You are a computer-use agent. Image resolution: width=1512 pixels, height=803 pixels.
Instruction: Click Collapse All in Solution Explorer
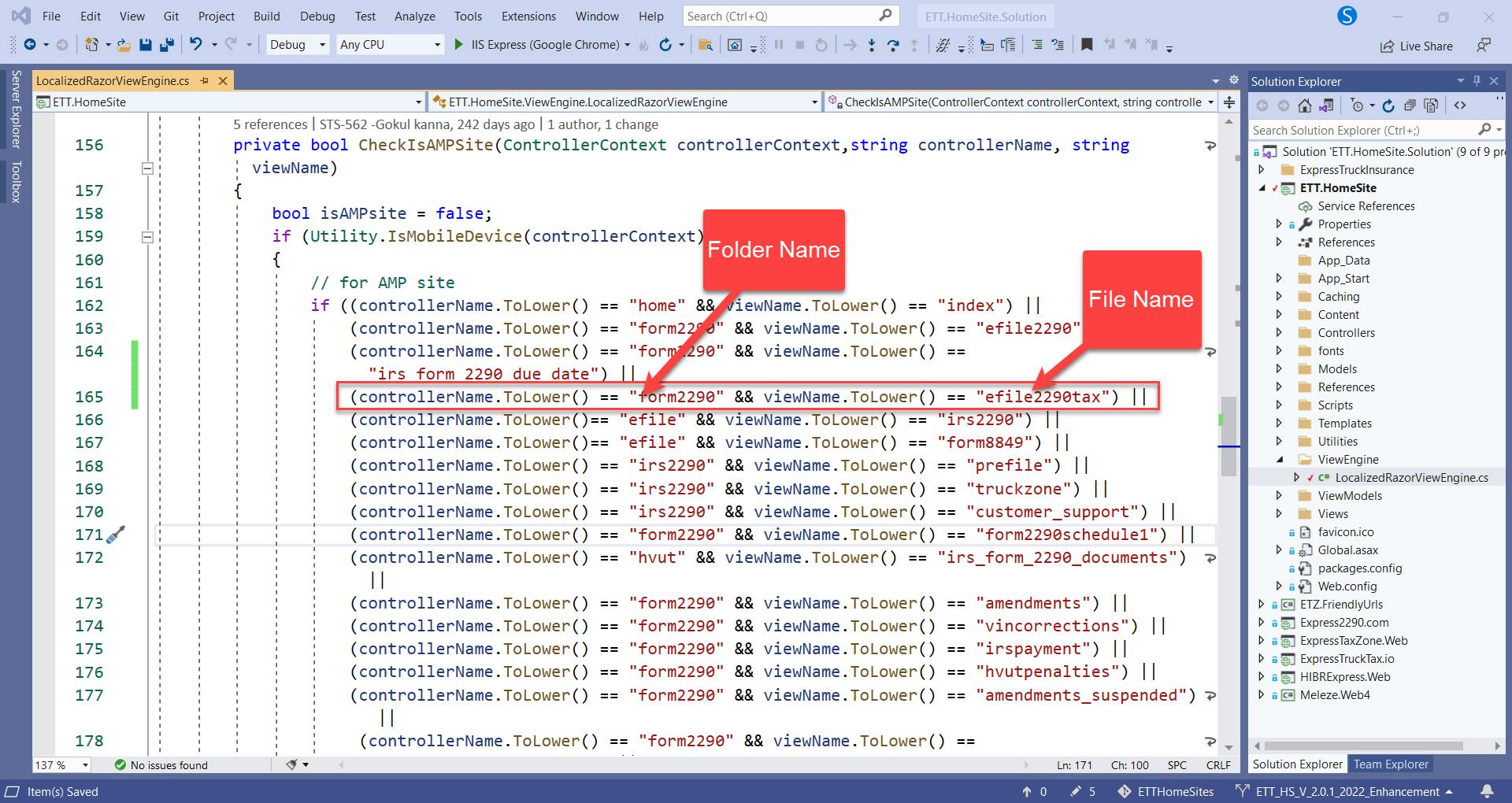tap(1410, 105)
